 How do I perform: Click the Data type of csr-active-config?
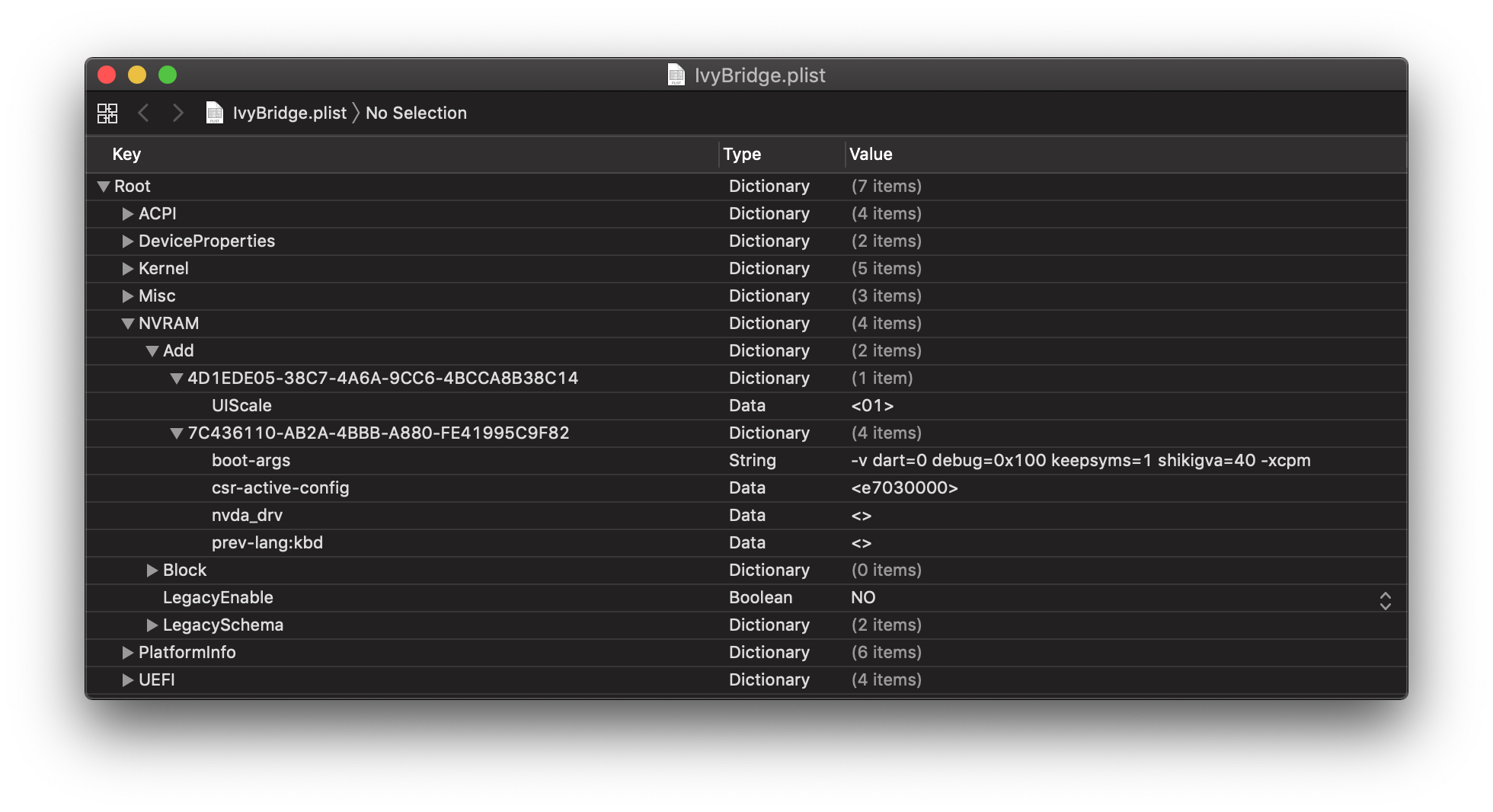tap(747, 488)
